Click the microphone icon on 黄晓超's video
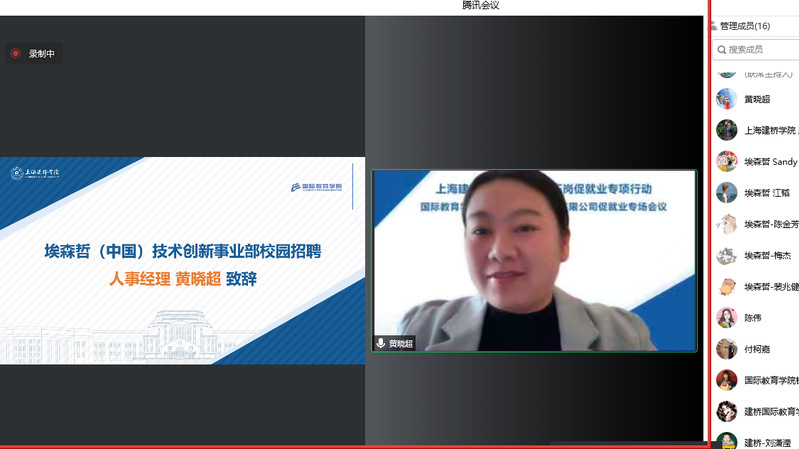 380,343
